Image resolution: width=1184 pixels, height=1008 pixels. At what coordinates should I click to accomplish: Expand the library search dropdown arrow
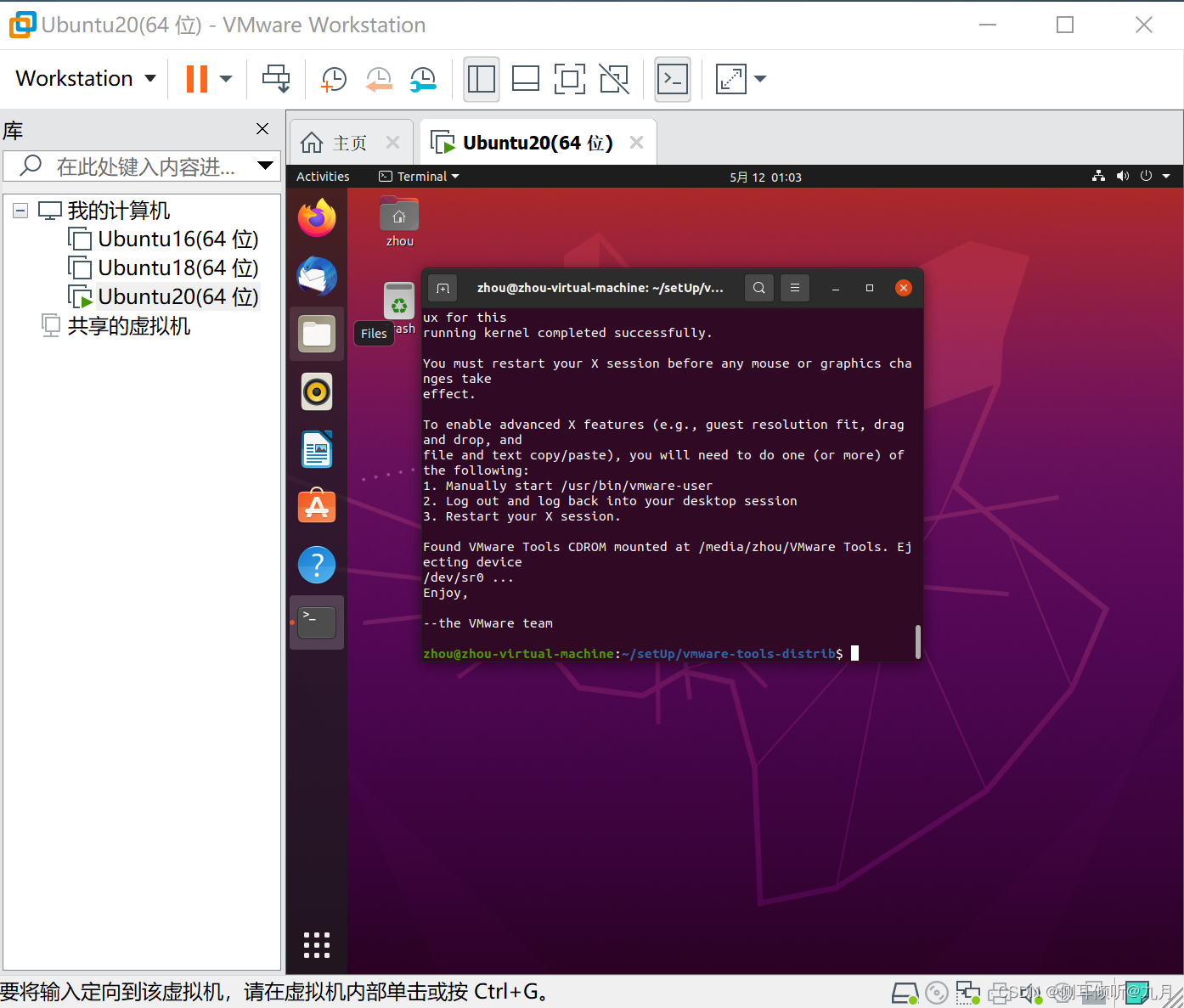point(266,166)
